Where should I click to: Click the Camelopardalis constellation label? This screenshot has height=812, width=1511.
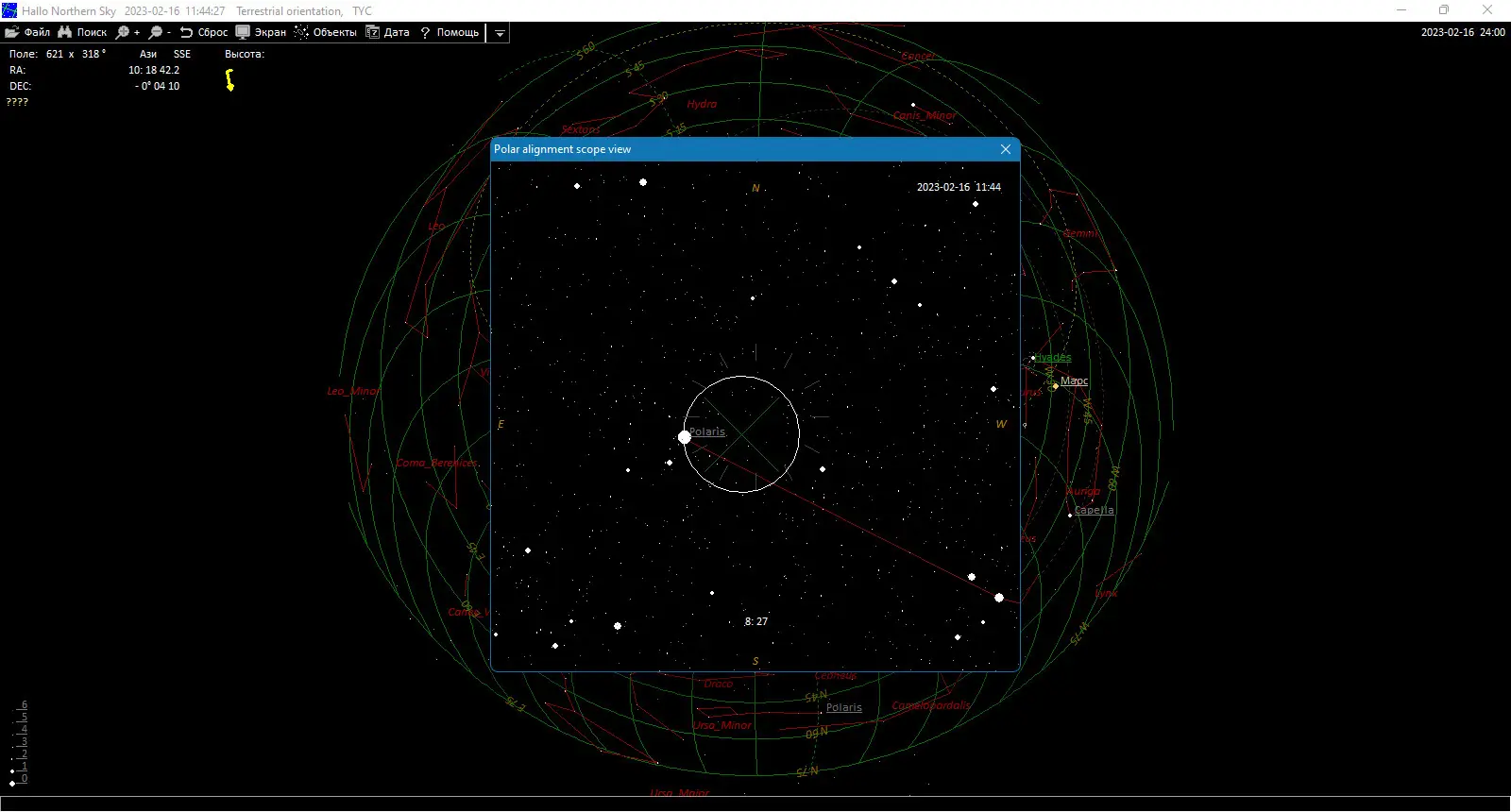(931, 705)
